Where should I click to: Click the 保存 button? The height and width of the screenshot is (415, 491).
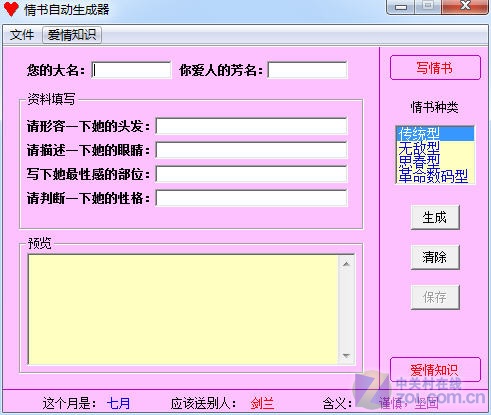(435, 297)
